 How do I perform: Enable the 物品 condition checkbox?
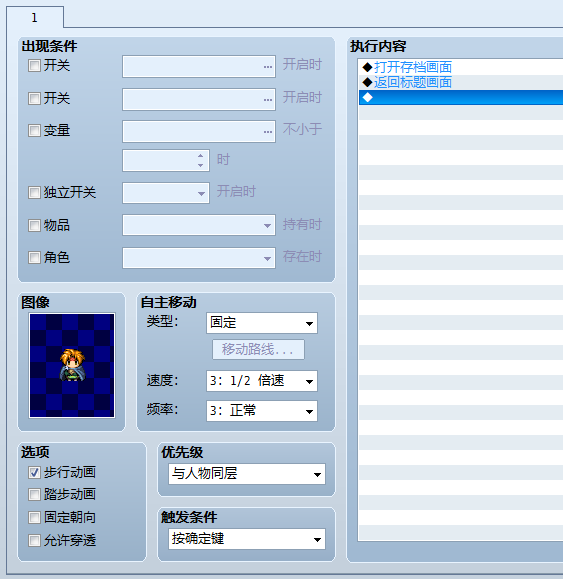[x=34, y=225]
